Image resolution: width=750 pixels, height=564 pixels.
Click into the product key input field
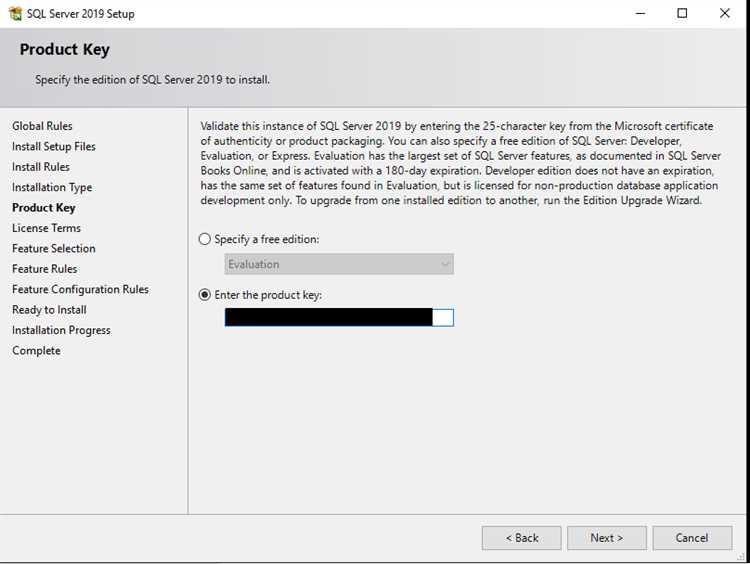click(x=339, y=317)
